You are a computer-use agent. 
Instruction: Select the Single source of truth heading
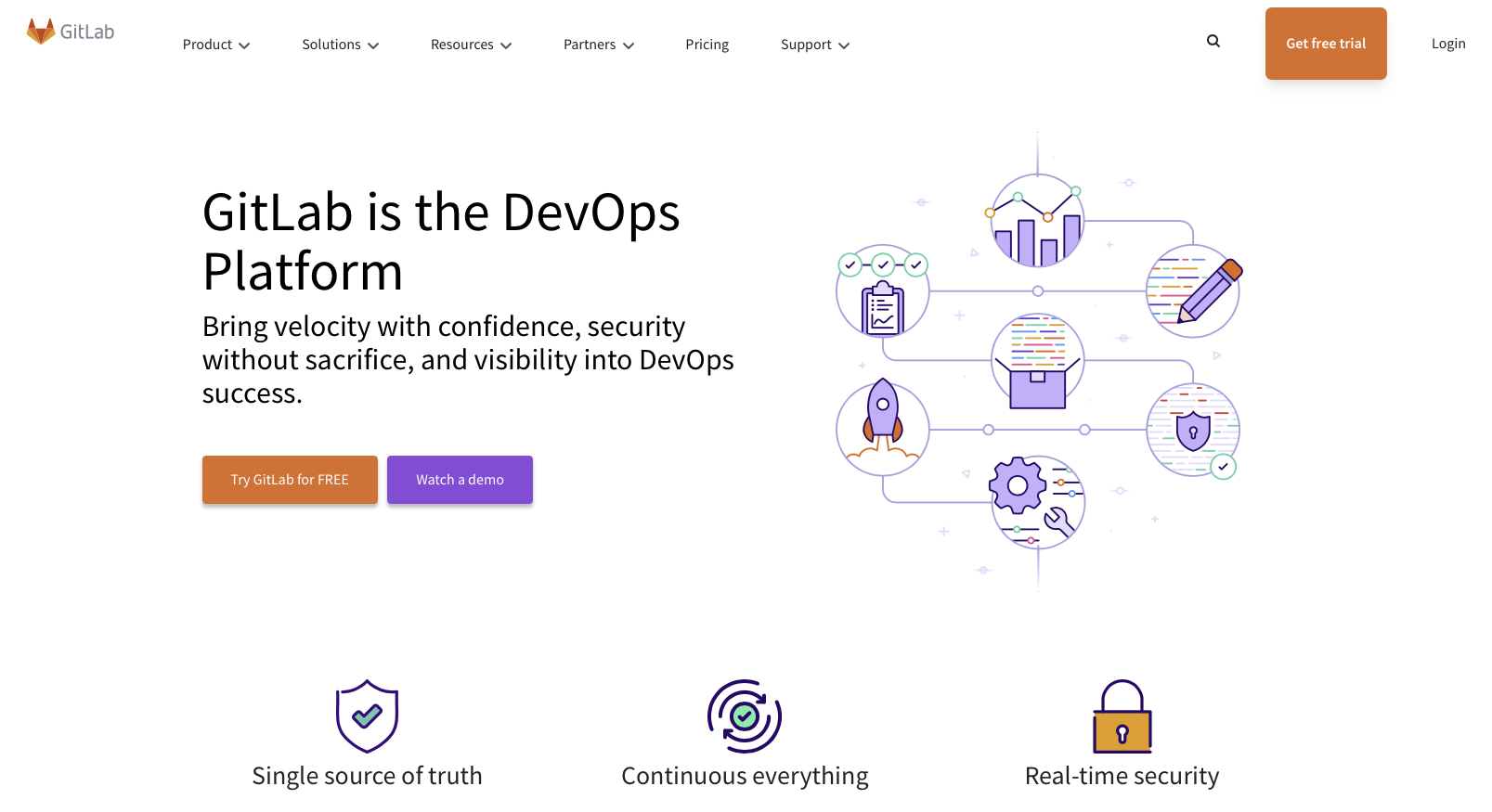coord(367,776)
